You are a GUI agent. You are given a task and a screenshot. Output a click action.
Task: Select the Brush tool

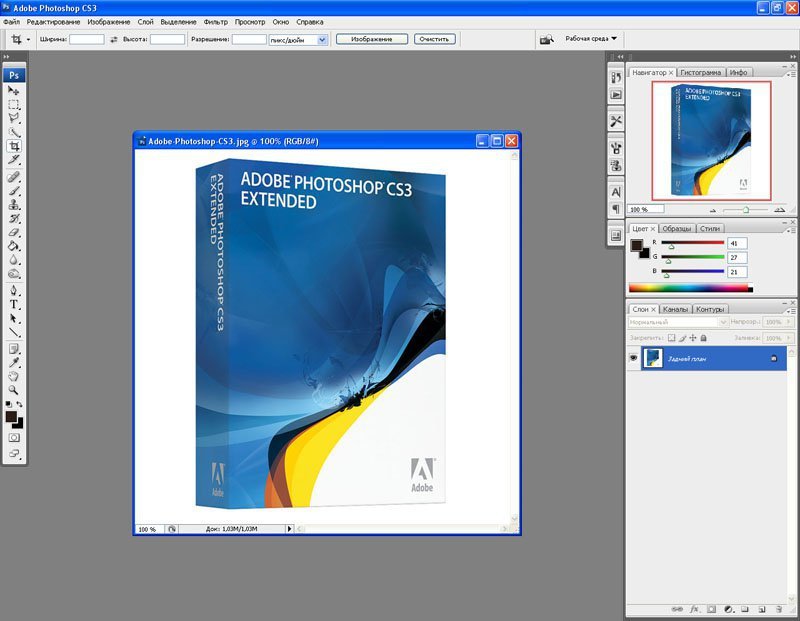14,191
